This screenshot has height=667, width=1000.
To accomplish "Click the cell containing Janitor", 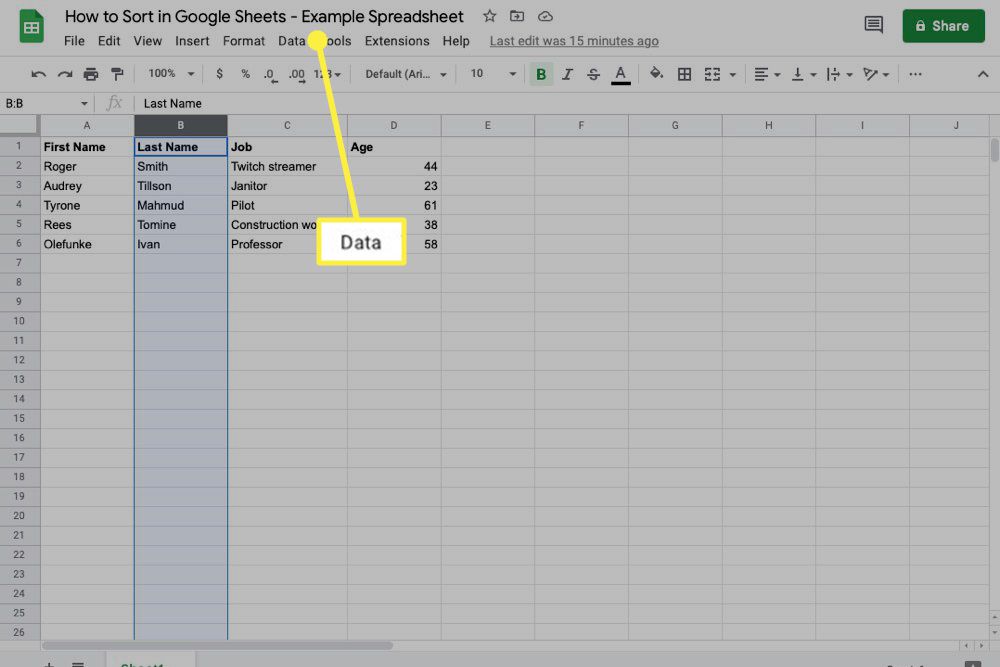I will coord(287,186).
